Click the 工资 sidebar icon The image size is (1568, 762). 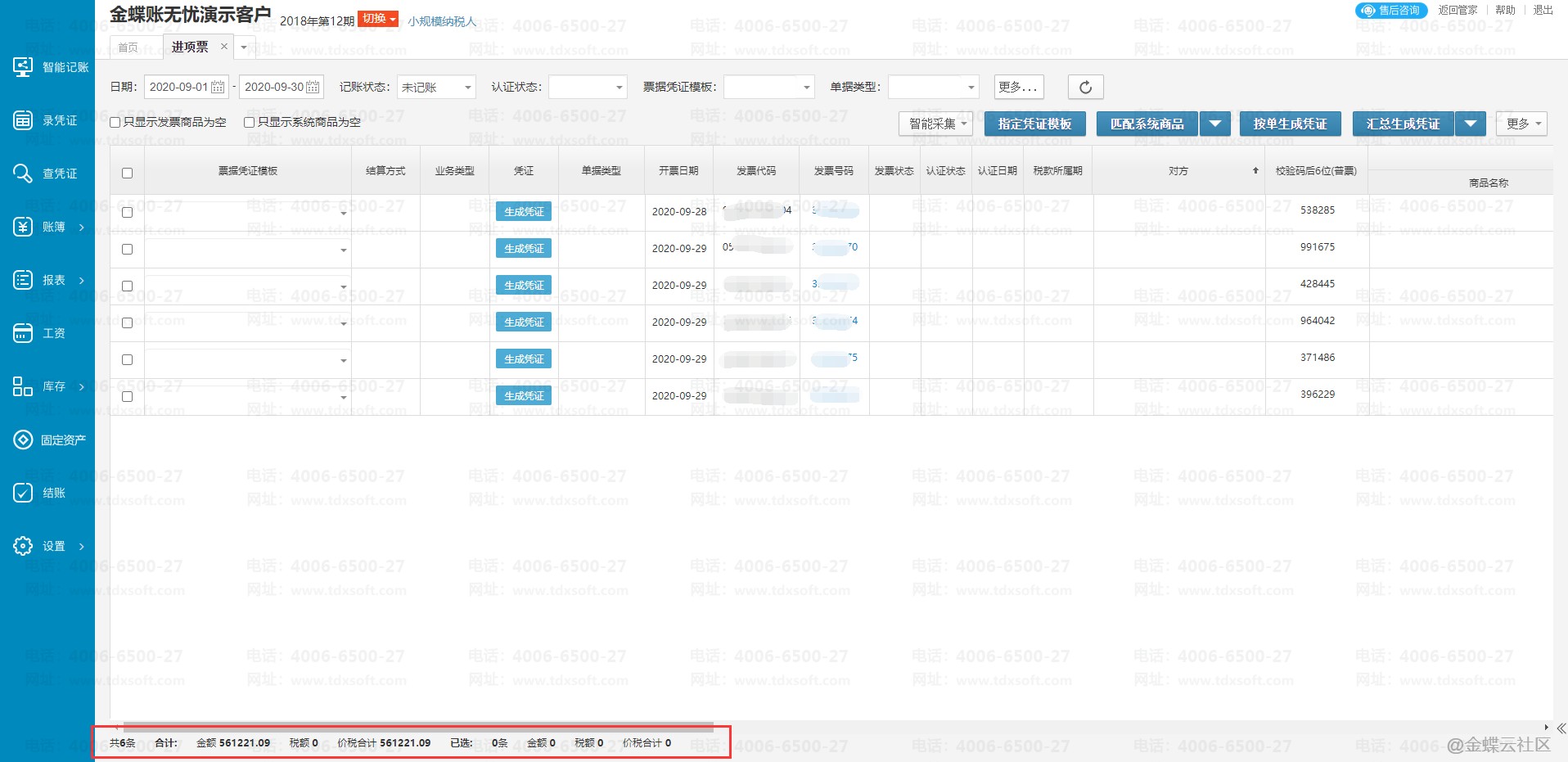23,333
